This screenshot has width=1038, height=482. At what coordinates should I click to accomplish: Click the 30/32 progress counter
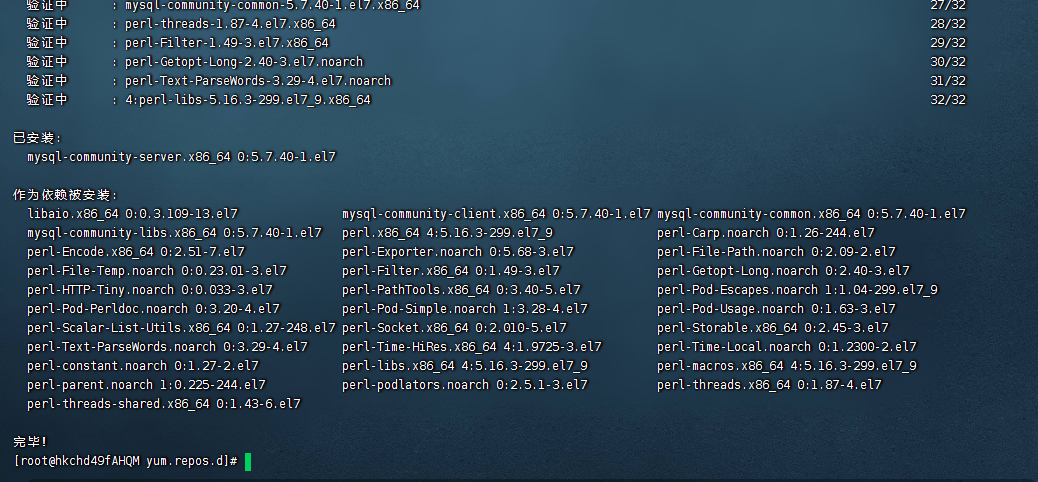pos(948,62)
